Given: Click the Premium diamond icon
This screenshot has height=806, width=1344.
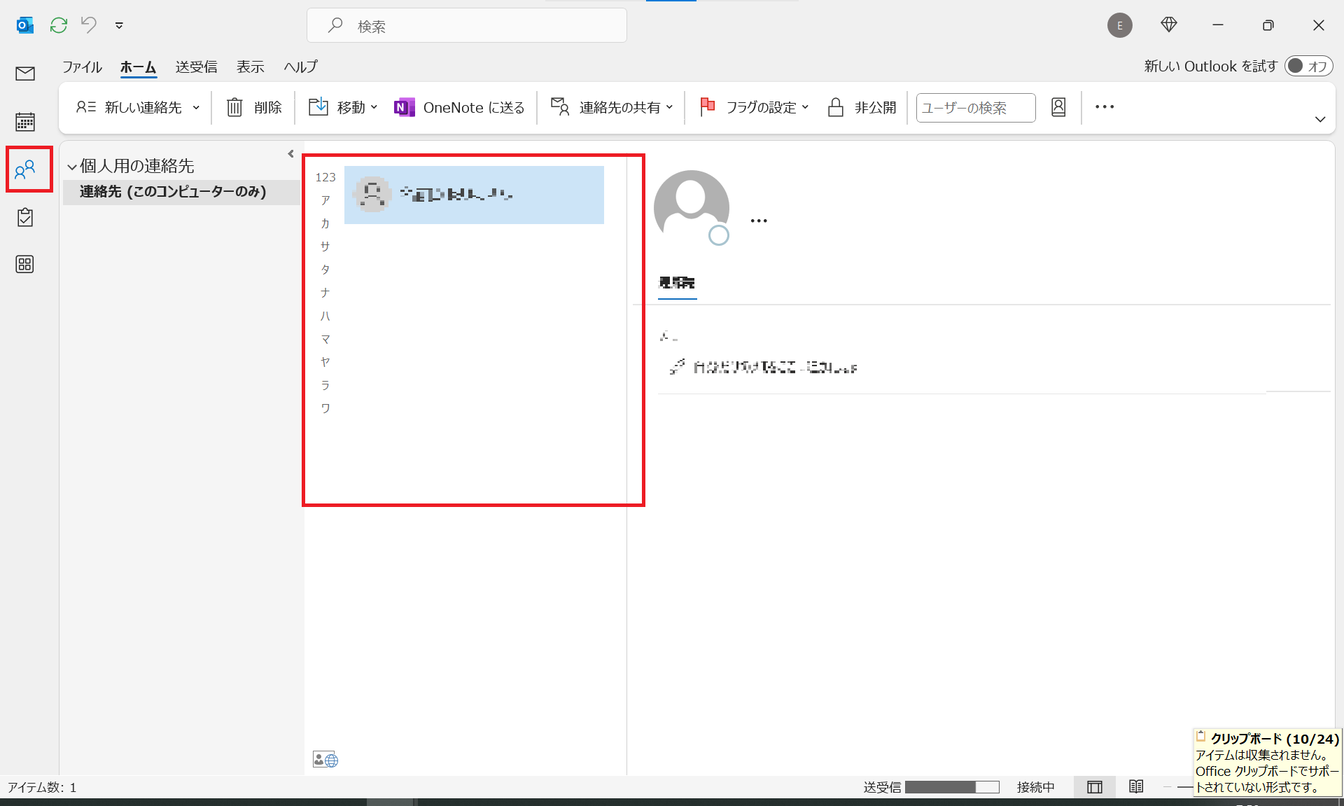Looking at the screenshot, I should [1169, 25].
